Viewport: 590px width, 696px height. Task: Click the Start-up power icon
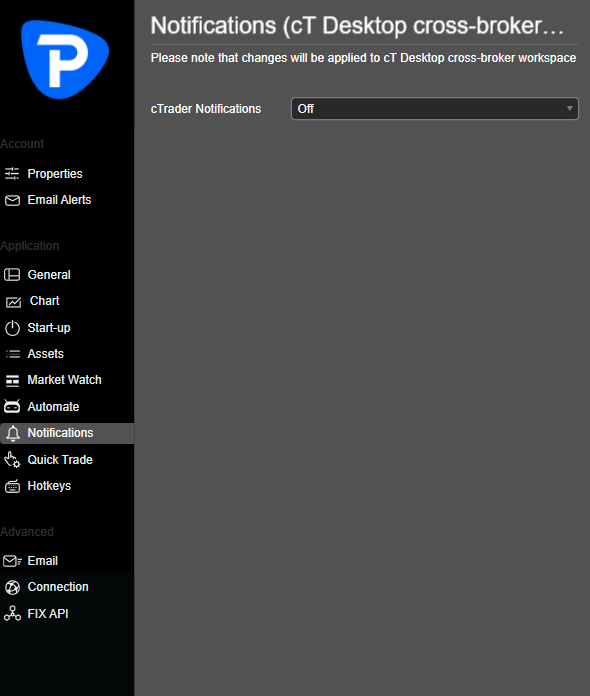coord(12,328)
